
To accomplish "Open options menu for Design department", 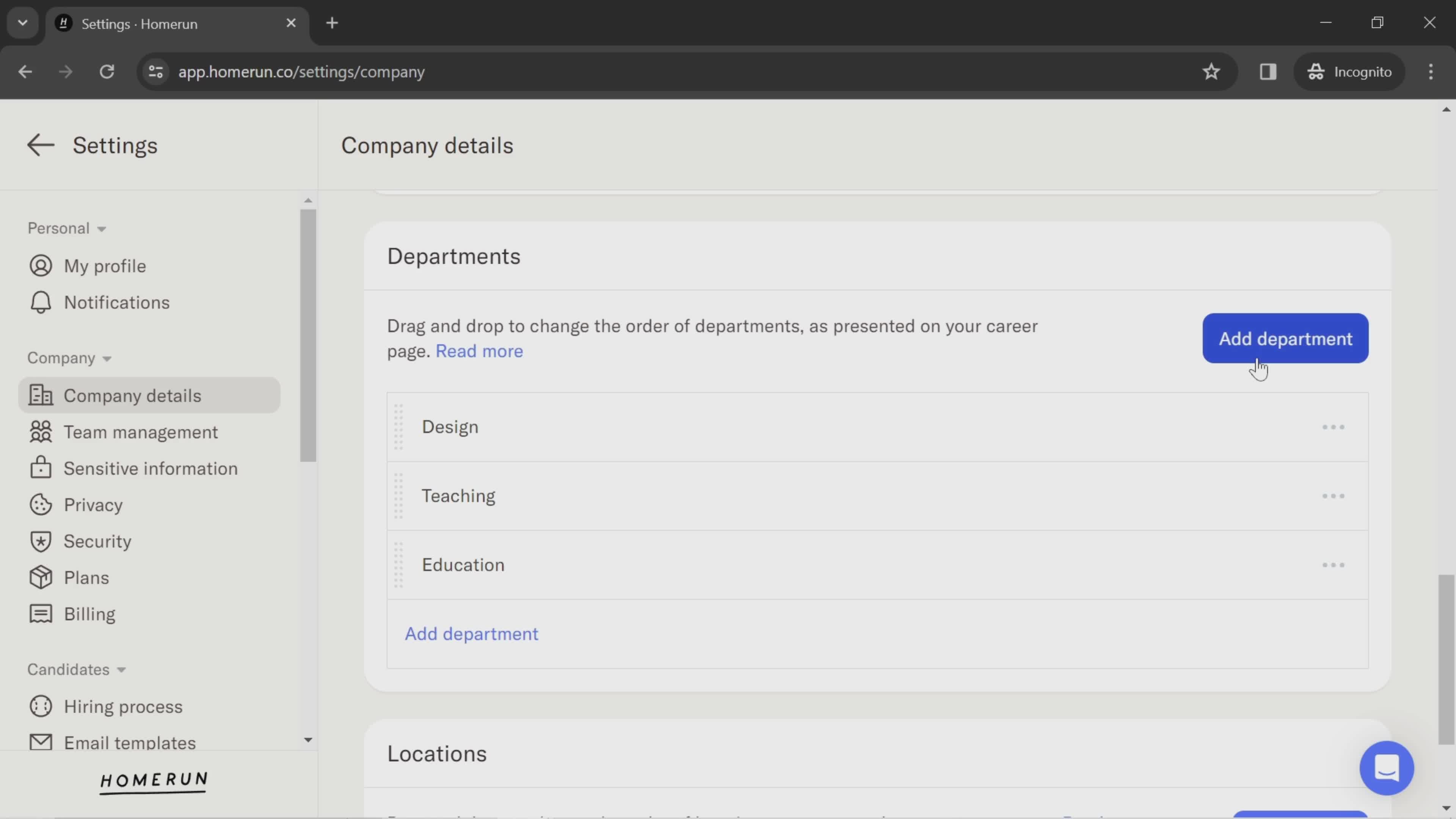I will pyautogui.click(x=1334, y=427).
